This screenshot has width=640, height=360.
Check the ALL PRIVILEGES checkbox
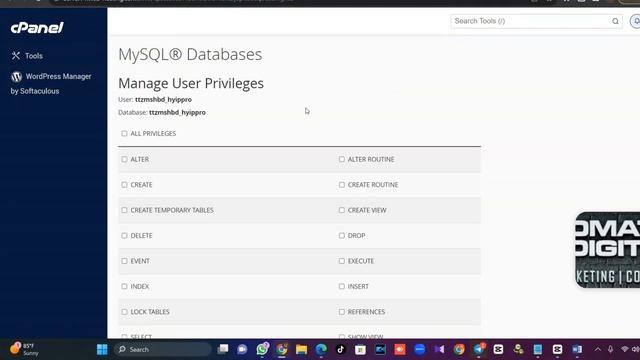coord(124,133)
